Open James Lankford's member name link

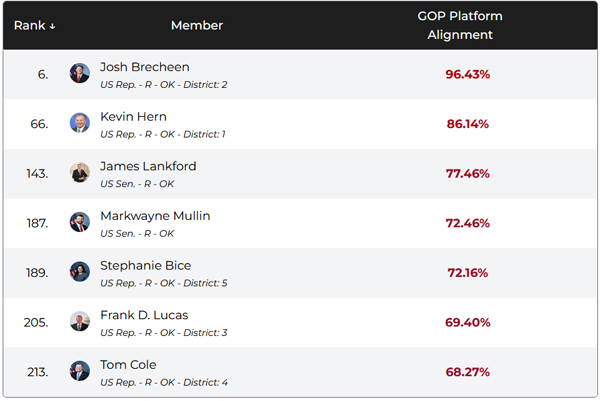(x=148, y=166)
